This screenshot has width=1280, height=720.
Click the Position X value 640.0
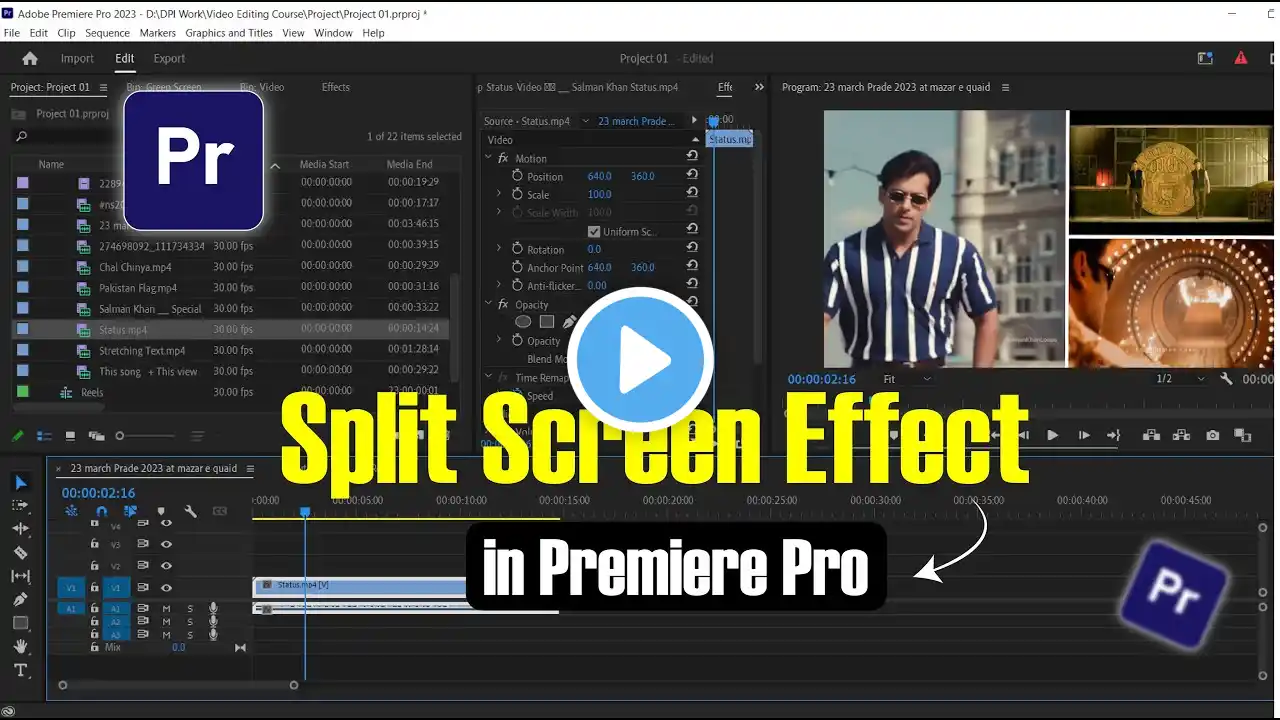click(x=600, y=176)
